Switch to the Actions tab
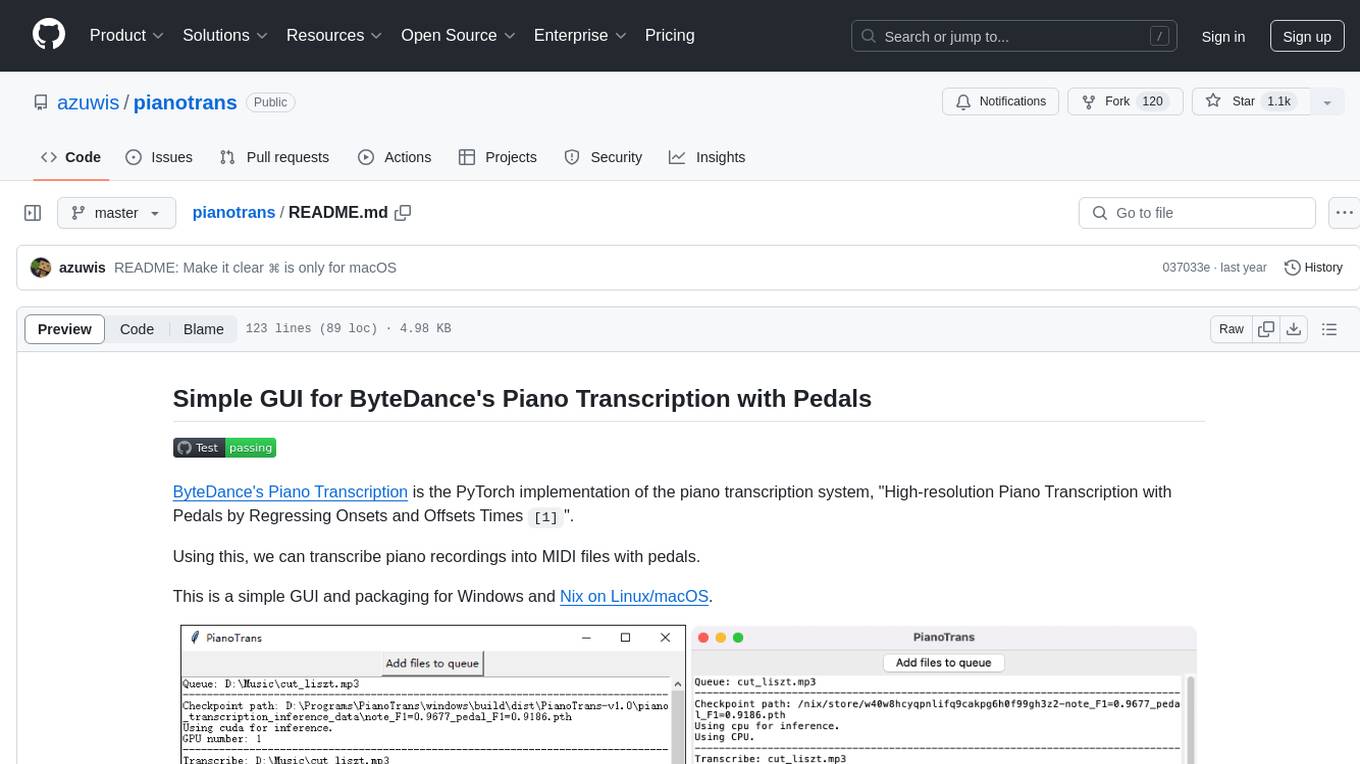1360x764 pixels. coord(395,157)
